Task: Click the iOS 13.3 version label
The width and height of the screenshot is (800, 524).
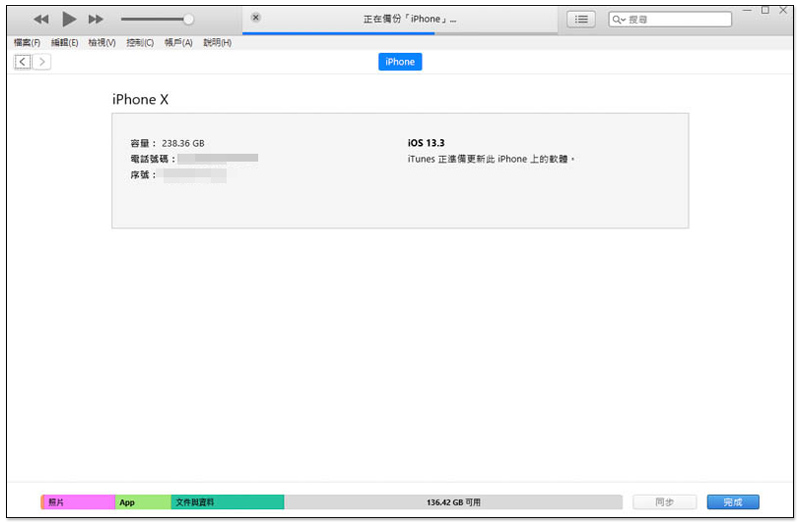Action: coord(426,143)
